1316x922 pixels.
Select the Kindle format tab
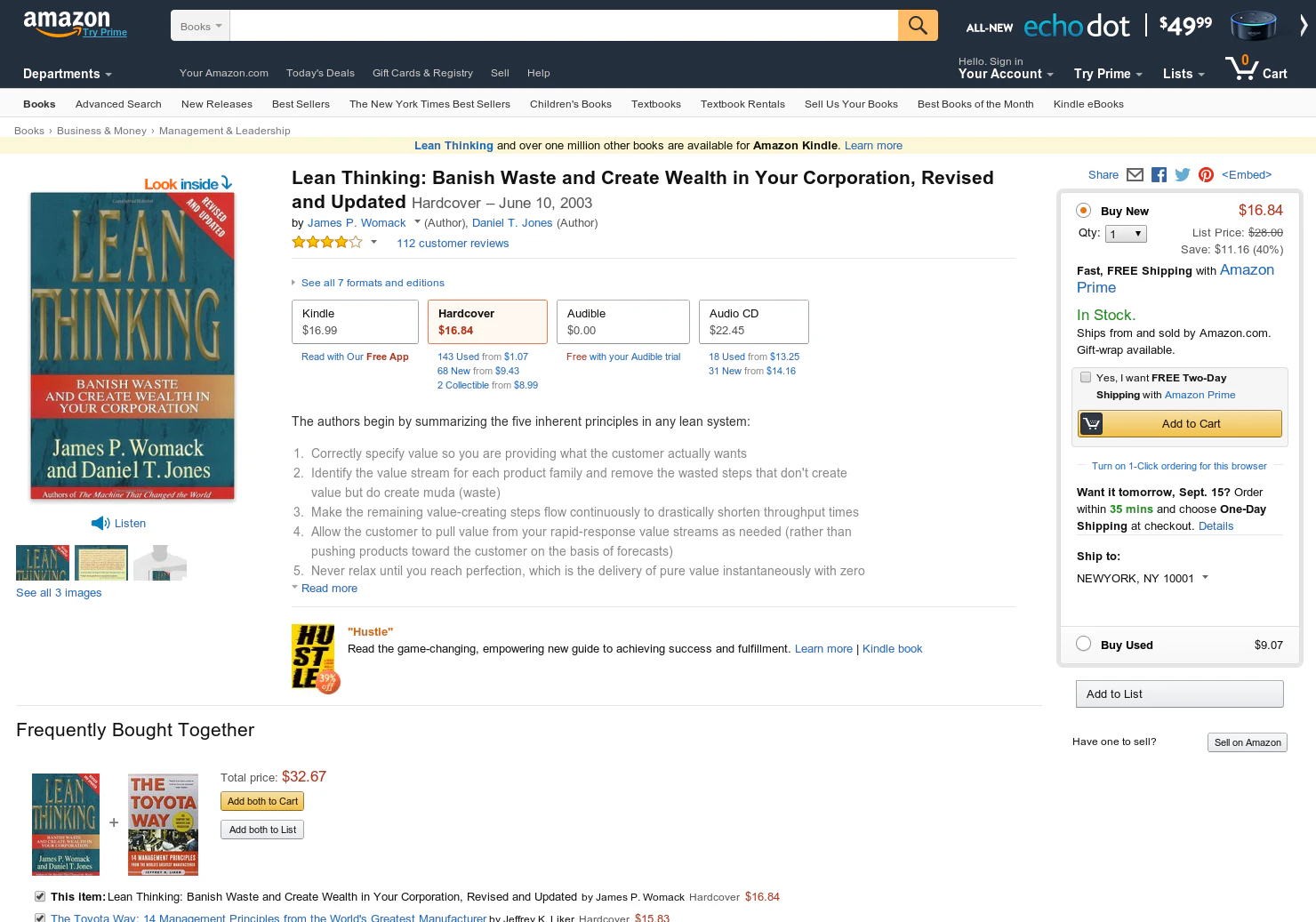355,322
